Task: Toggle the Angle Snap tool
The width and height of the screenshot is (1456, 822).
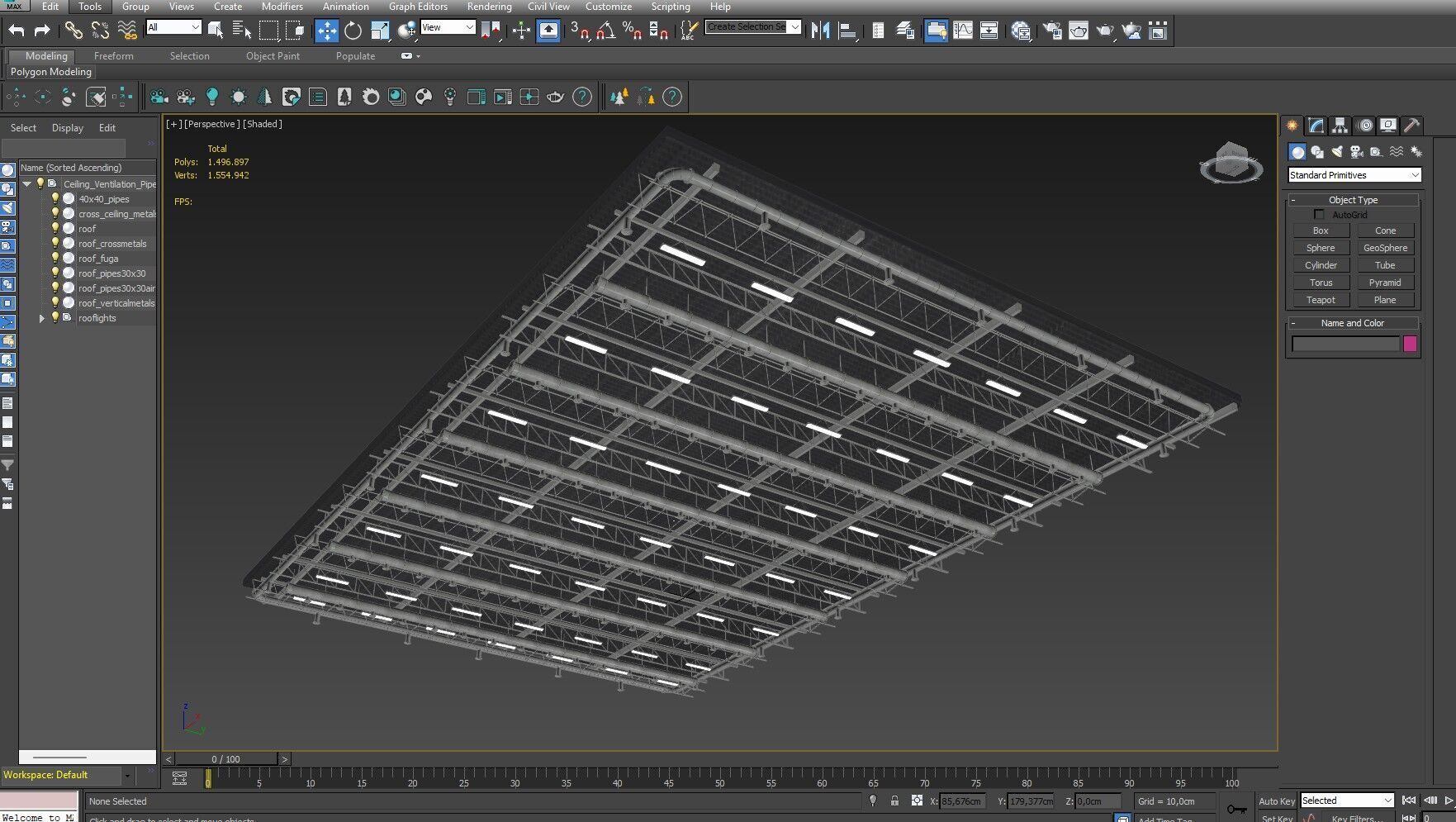Action: click(x=605, y=31)
